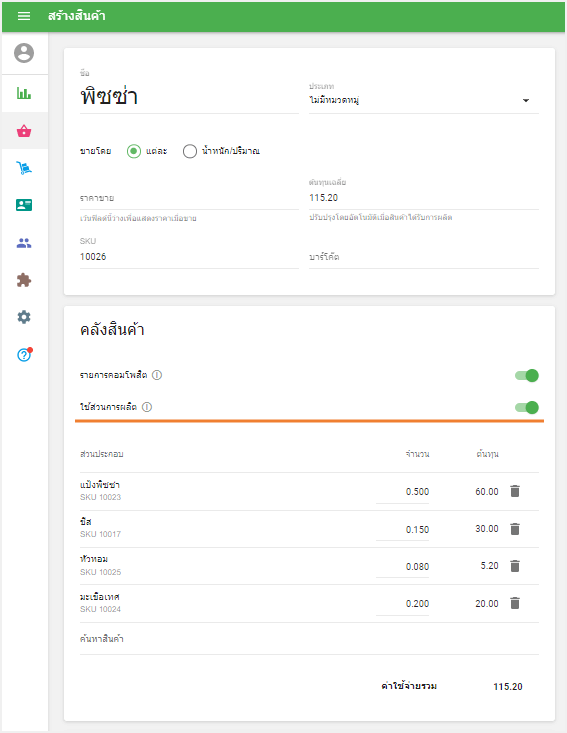This screenshot has height=733, width=567.
Task: Open help question mark icon
Action: (x=24, y=355)
